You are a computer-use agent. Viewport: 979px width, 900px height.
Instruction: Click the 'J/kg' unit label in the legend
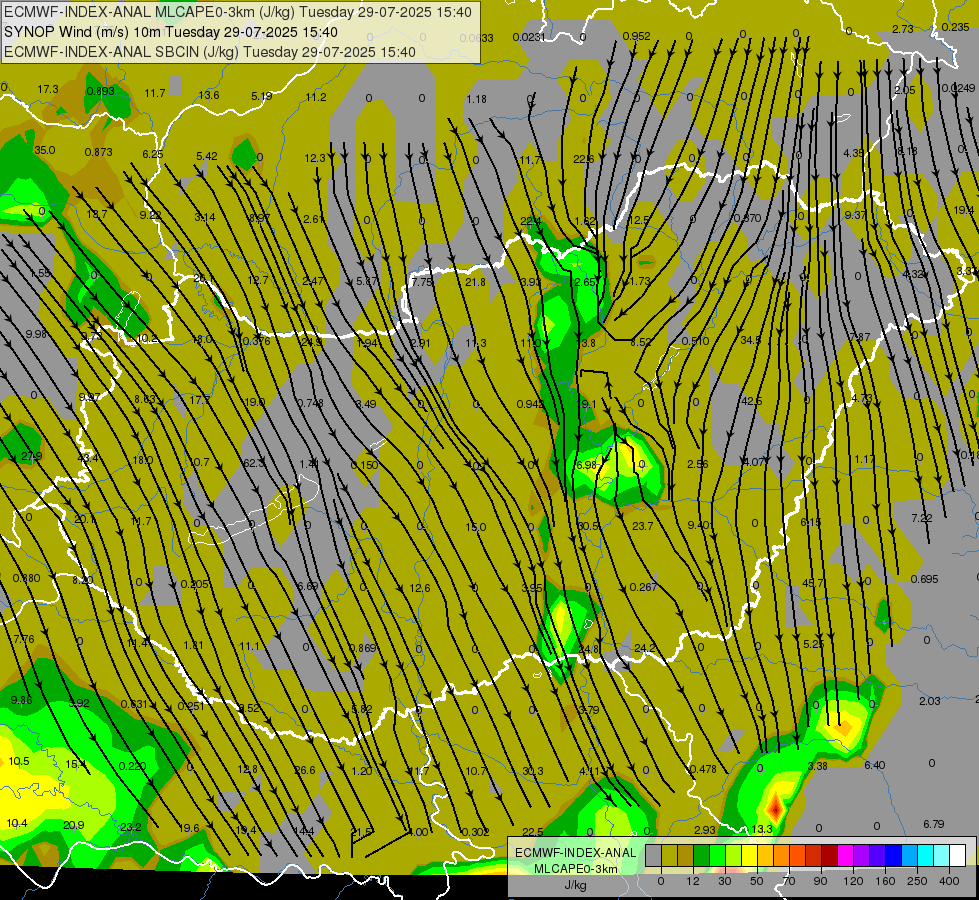[576, 884]
